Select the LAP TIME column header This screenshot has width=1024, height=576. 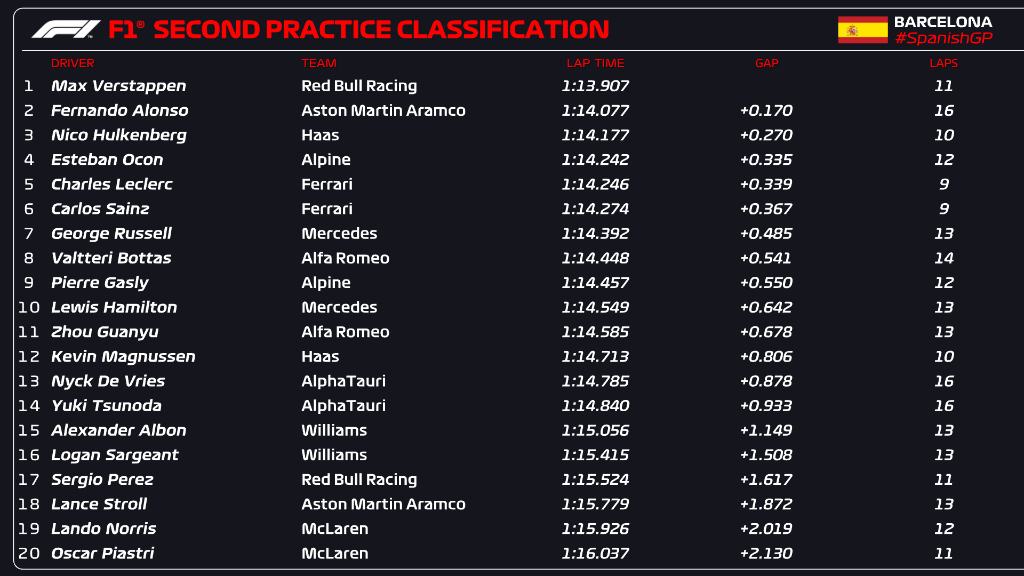[595, 64]
